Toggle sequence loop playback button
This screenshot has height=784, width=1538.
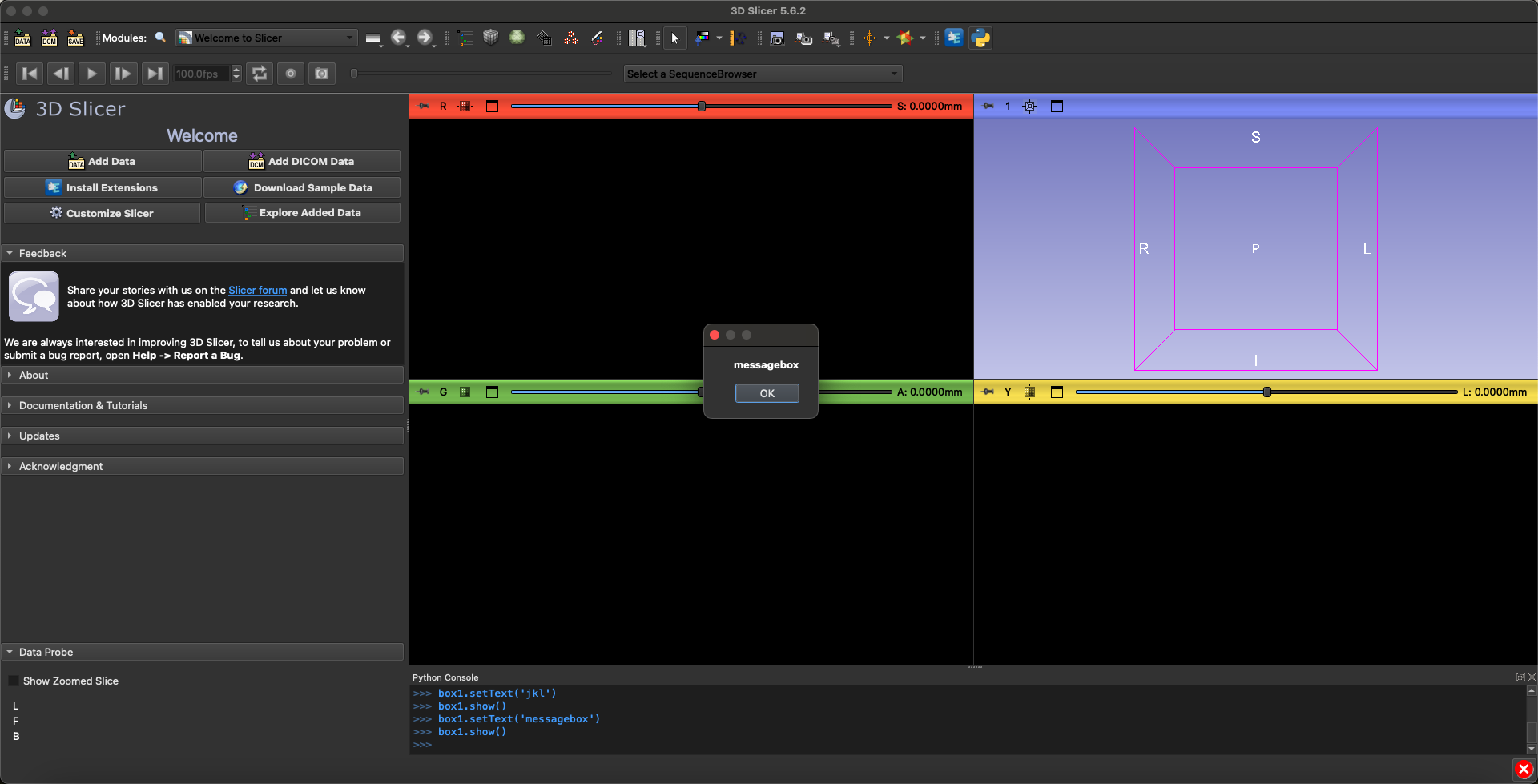260,74
